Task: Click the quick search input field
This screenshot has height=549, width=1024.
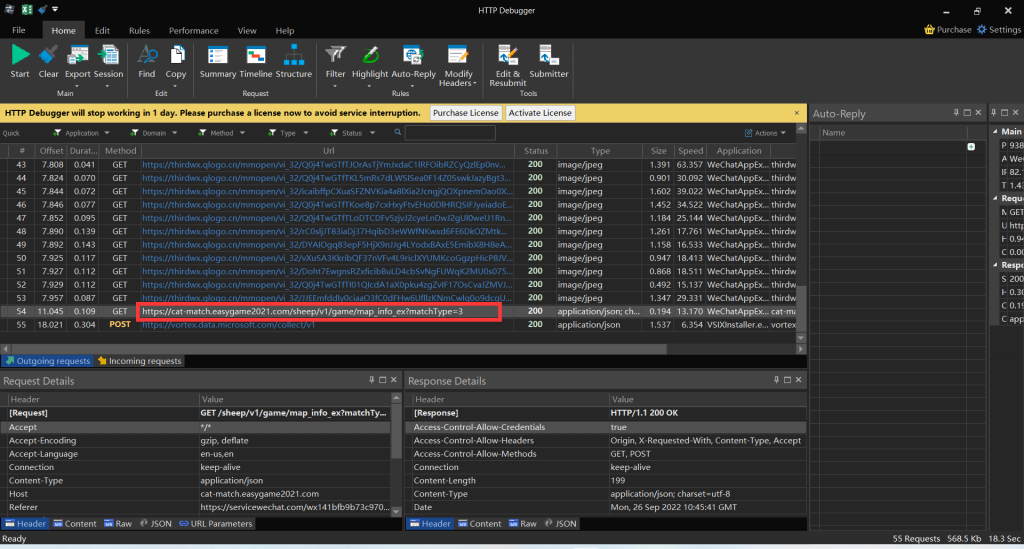Action: (449, 133)
